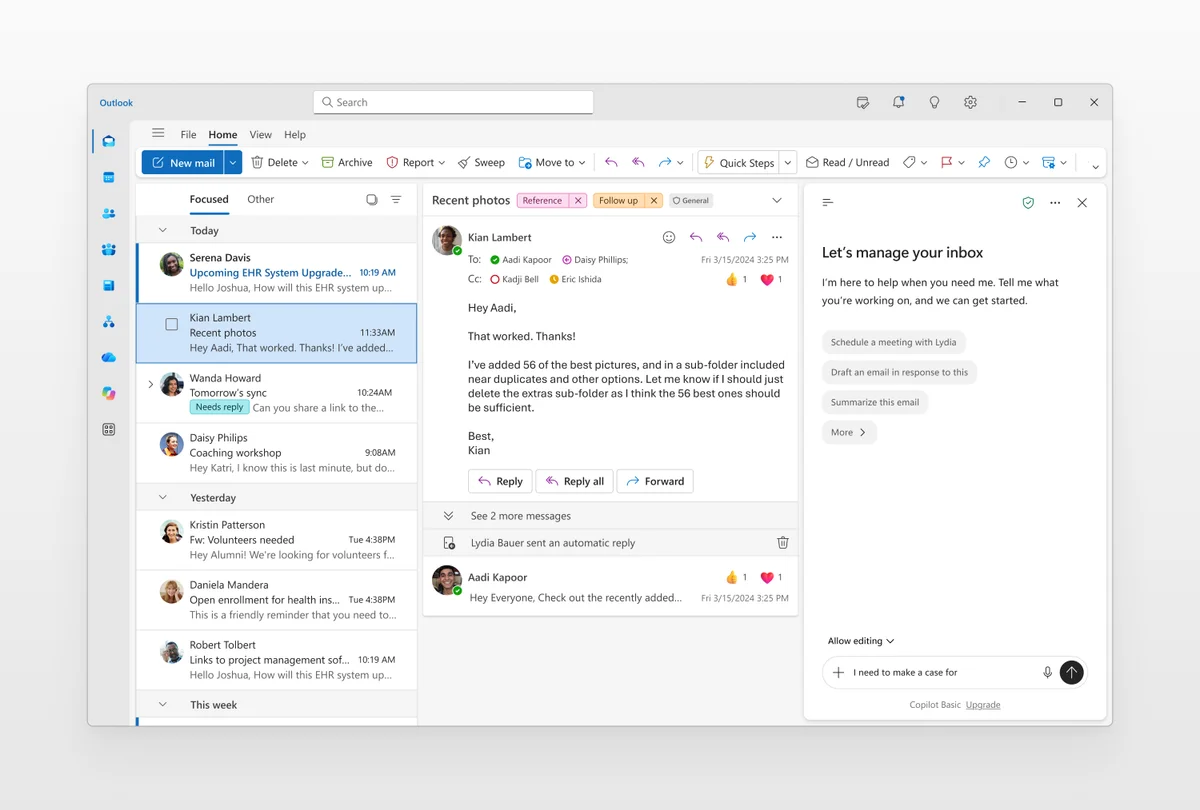The height and width of the screenshot is (810, 1200).
Task: Open tag categorize icon in ribbon
Action: tap(909, 162)
